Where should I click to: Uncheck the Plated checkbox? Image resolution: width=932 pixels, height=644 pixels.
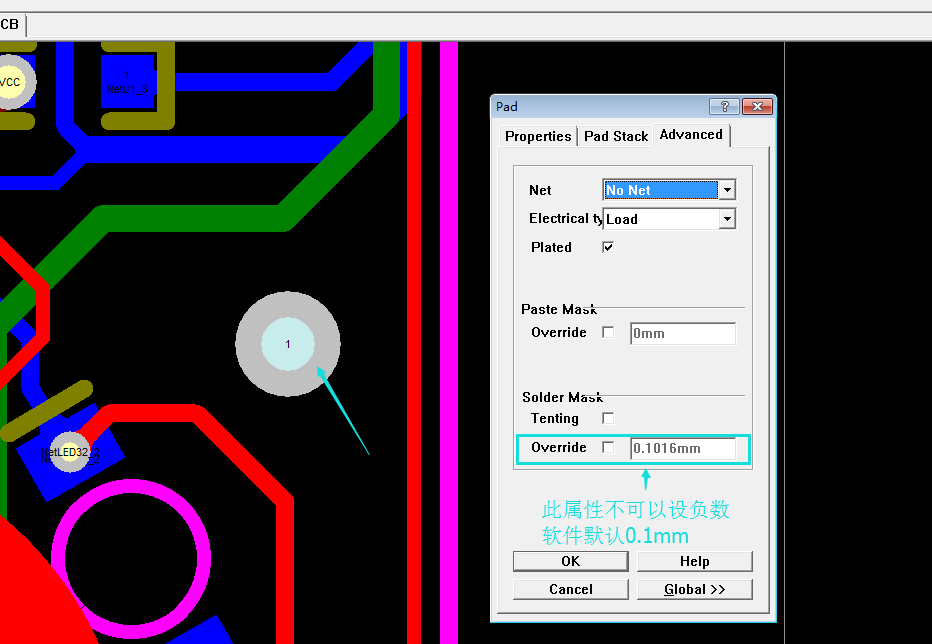pyautogui.click(x=608, y=247)
